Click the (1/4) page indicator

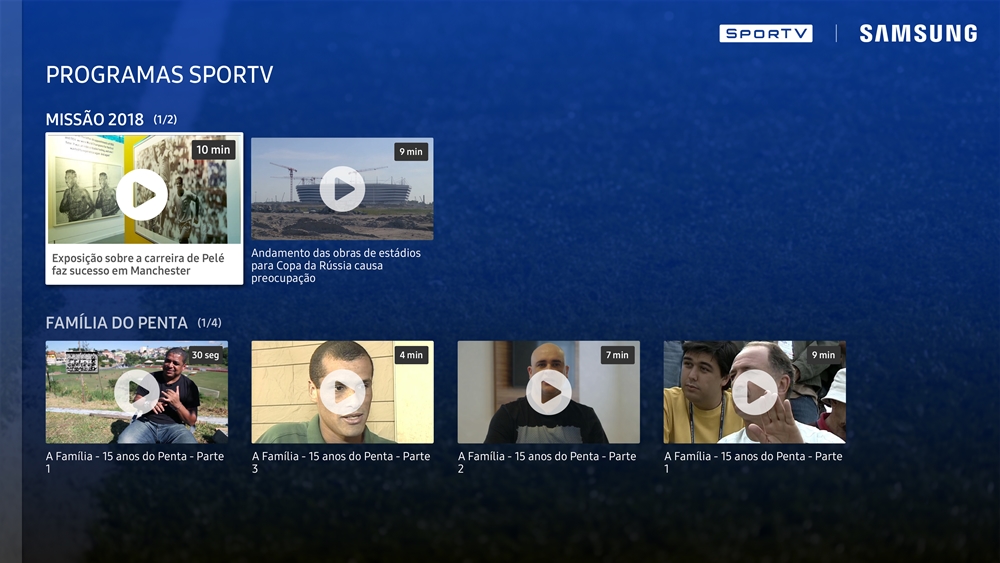click(x=209, y=323)
